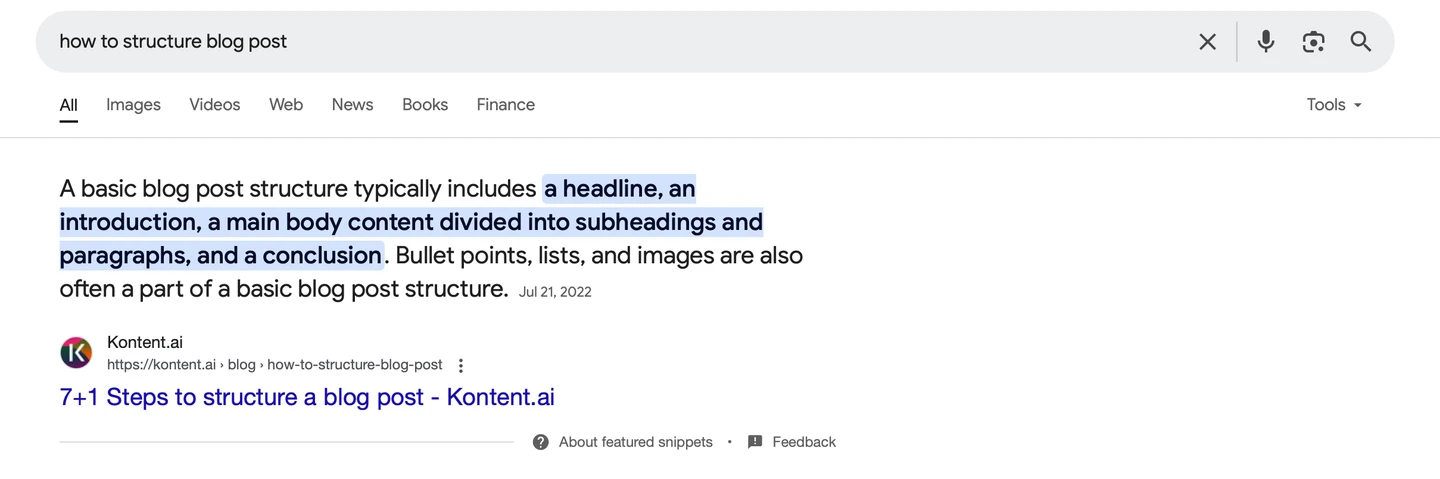Open the three-dot menu beside the Kontent.ai URL
This screenshot has width=1440, height=479.
pos(461,366)
